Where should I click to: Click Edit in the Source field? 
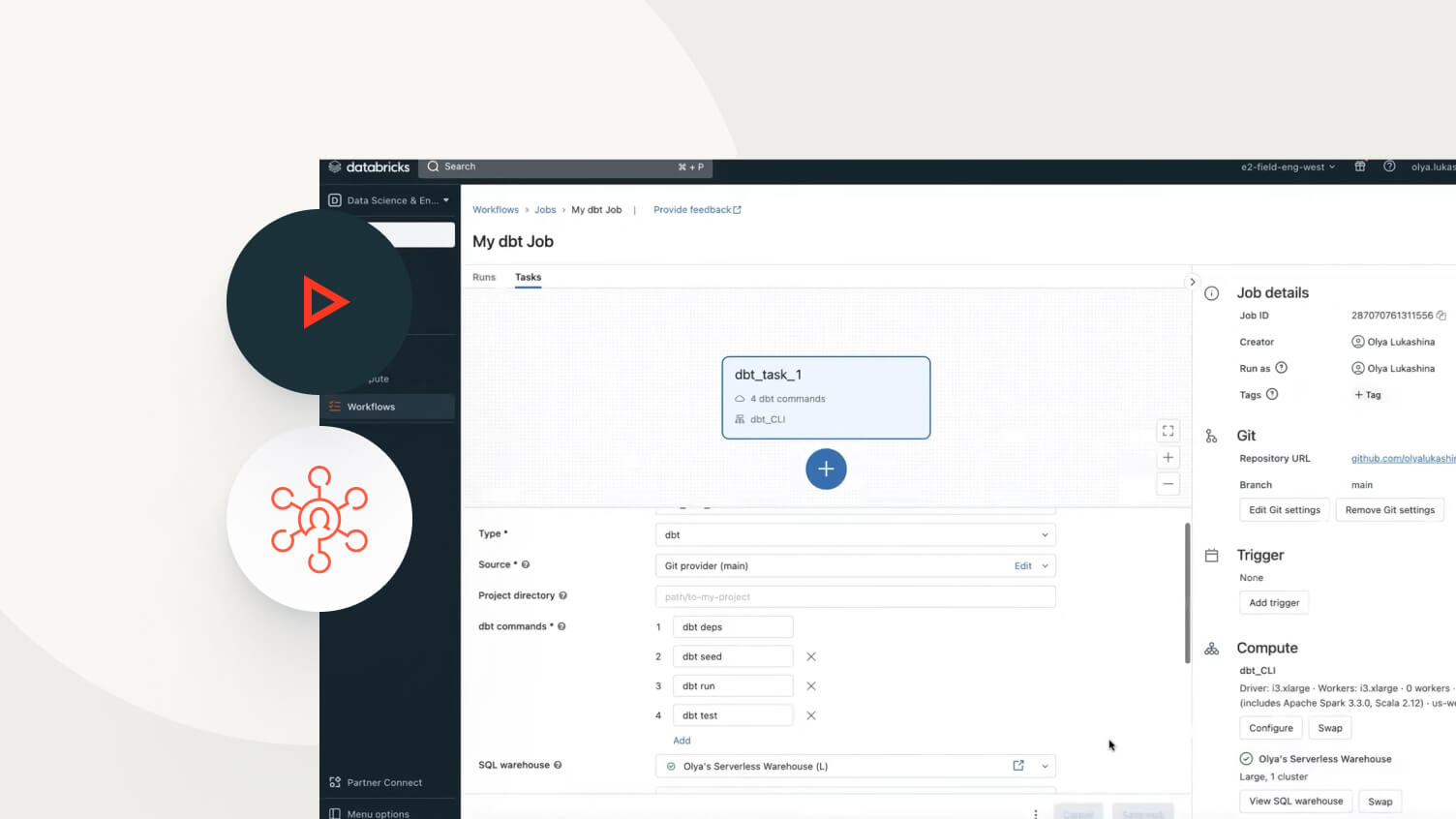pos(1022,566)
